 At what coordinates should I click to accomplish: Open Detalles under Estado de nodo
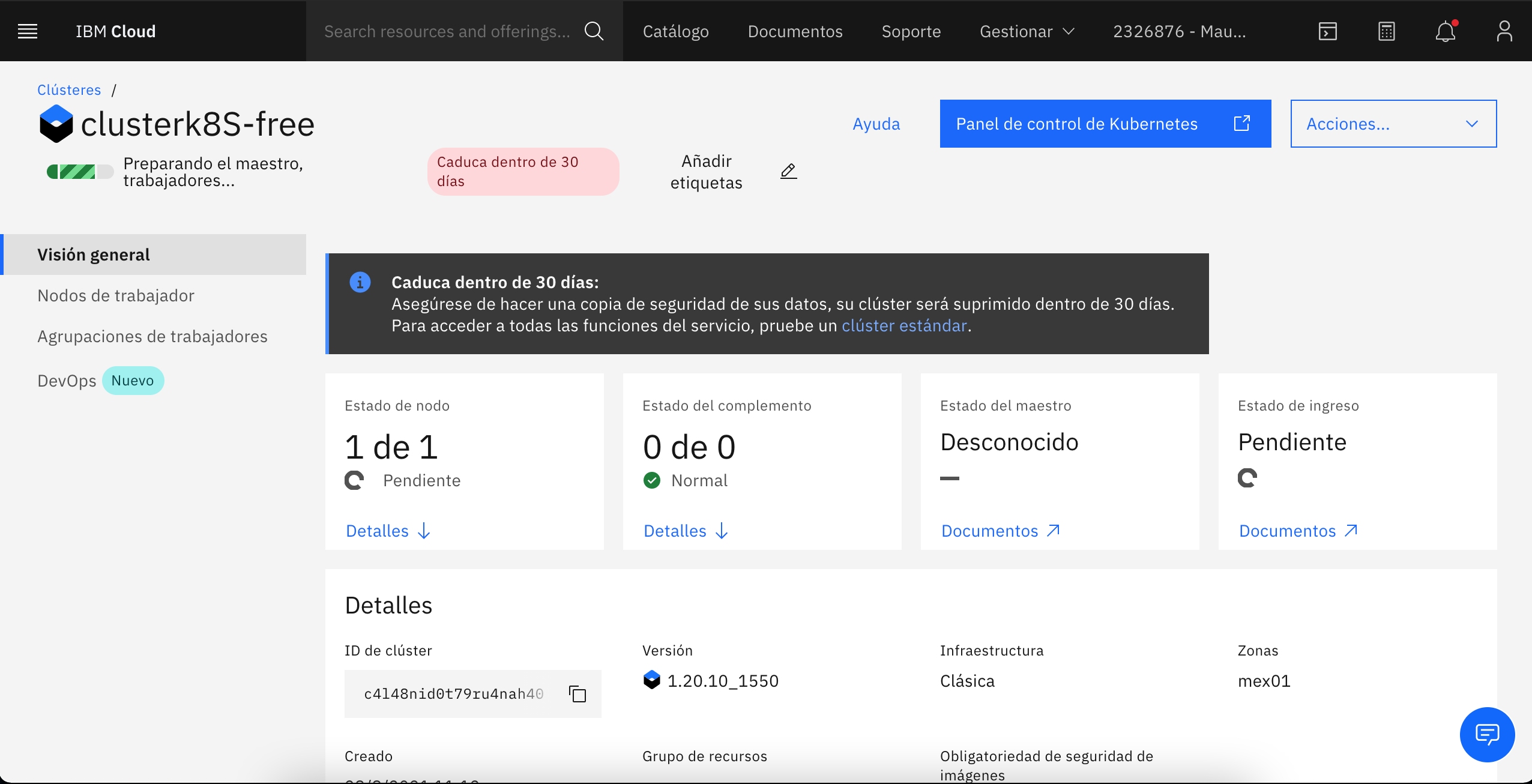tap(388, 531)
